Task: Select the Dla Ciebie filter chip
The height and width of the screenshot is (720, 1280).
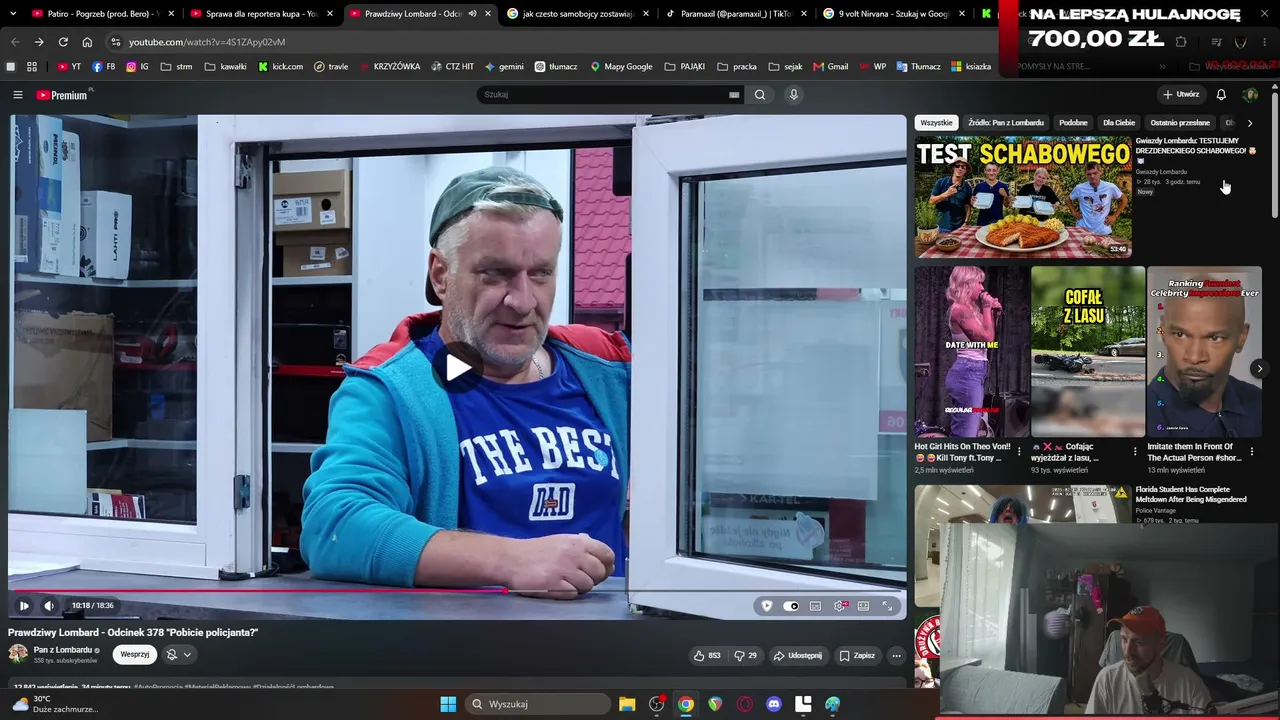Action: click(x=1119, y=123)
